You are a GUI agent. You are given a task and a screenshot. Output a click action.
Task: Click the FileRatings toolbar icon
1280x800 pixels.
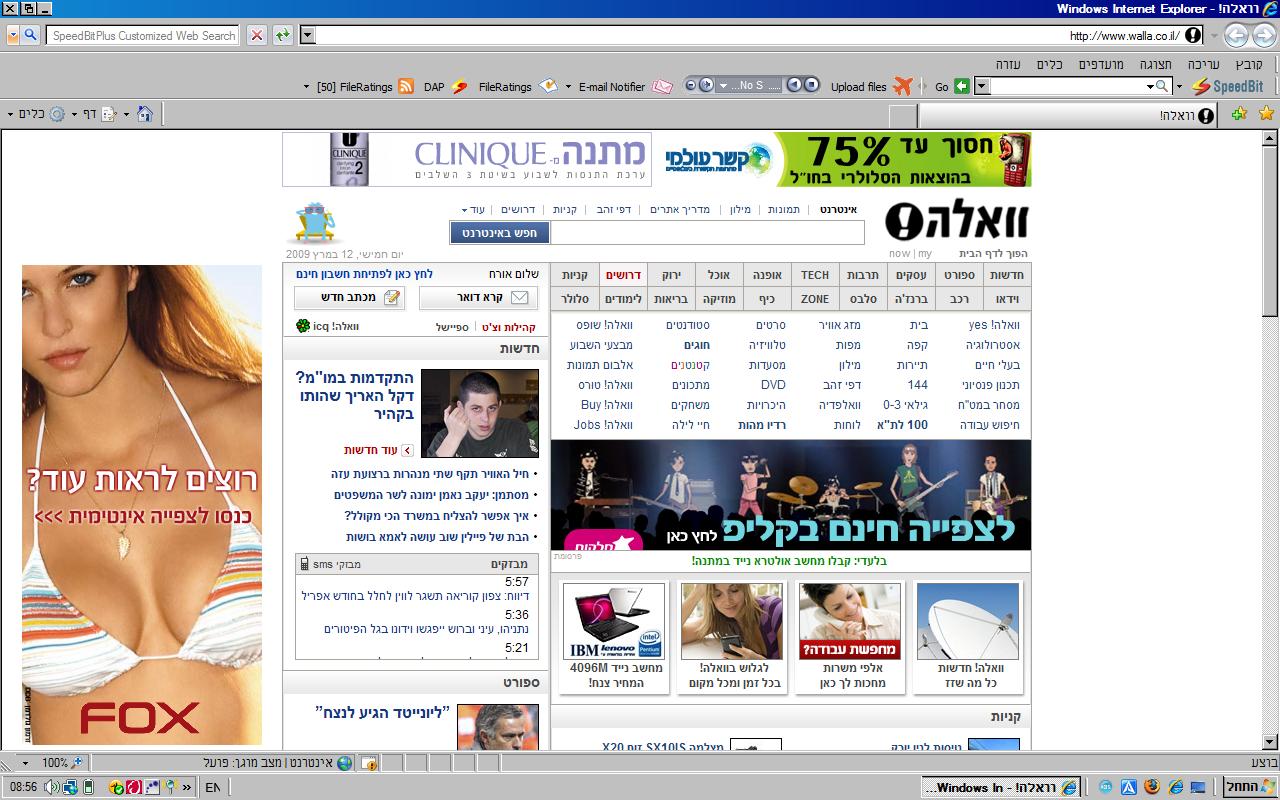pos(548,86)
